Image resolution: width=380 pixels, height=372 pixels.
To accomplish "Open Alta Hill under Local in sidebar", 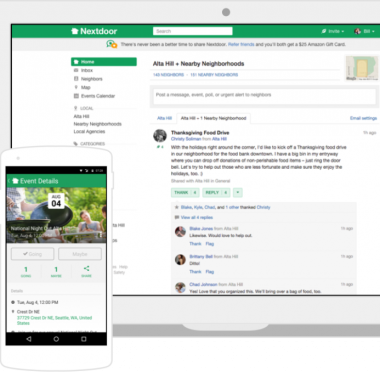I will pos(81,116).
